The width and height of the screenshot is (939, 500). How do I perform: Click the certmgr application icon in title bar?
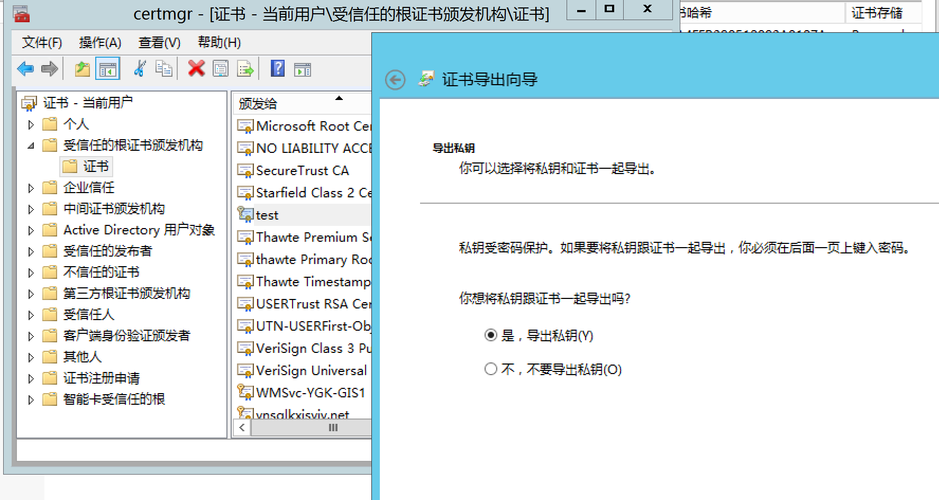pos(21,13)
